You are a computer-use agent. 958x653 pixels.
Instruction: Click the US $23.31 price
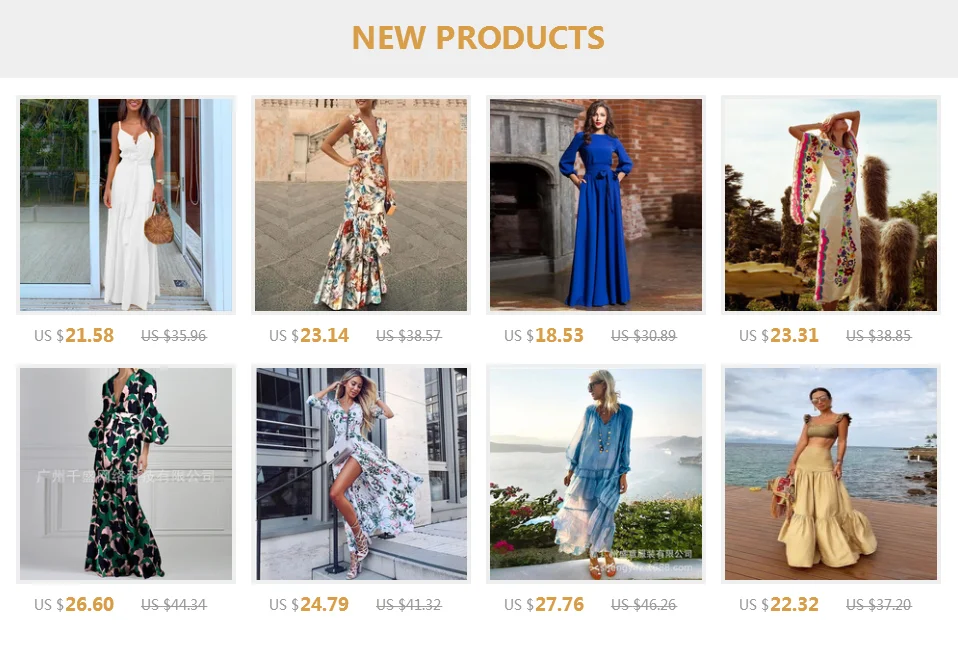(779, 335)
